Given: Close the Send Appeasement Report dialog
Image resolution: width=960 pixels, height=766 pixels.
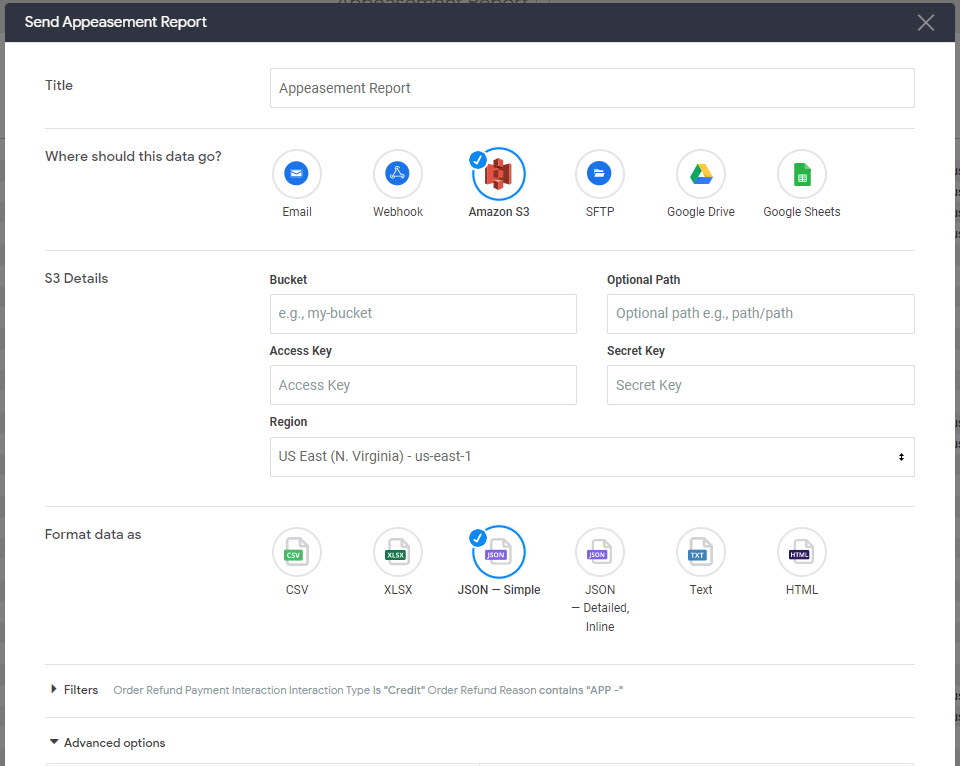Looking at the screenshot, I should click(x=925, y=22).
